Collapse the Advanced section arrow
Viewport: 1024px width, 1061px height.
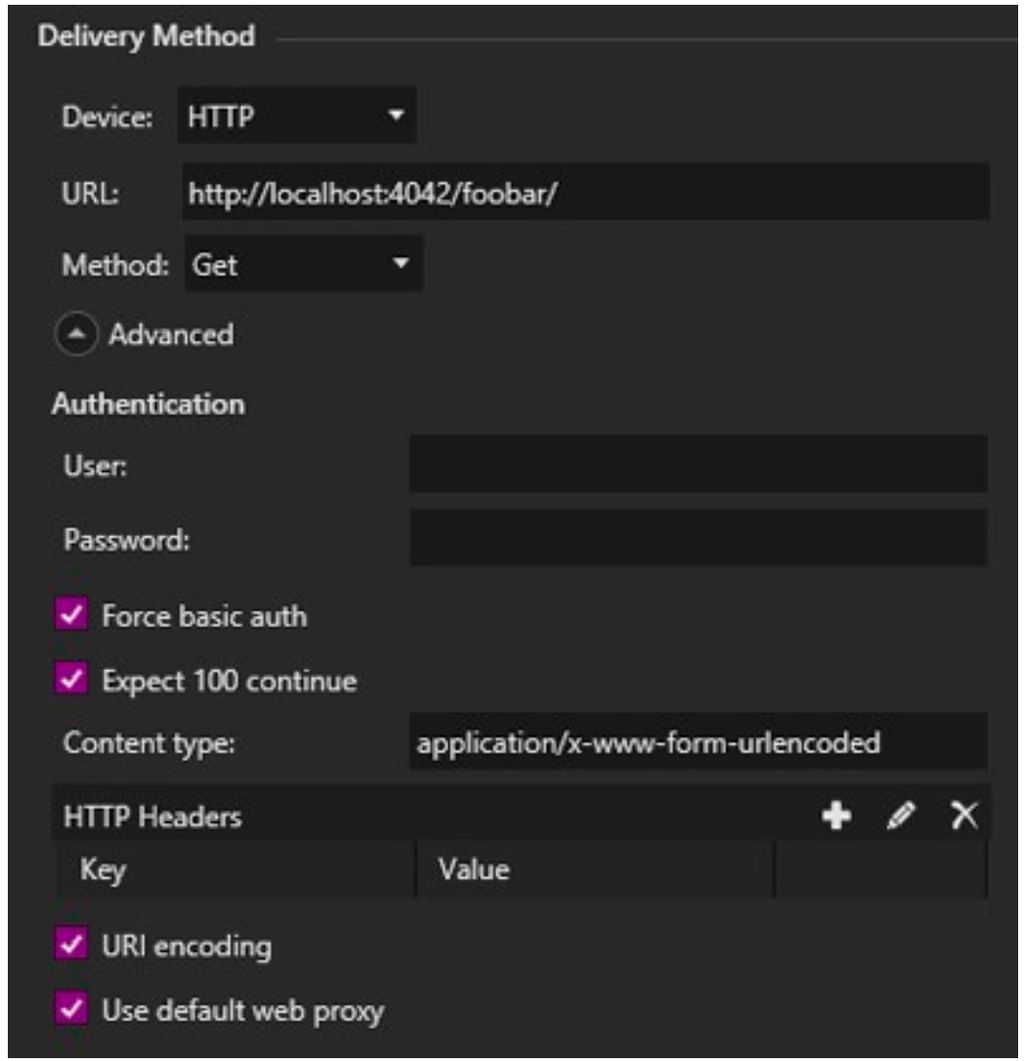(76, 334)
